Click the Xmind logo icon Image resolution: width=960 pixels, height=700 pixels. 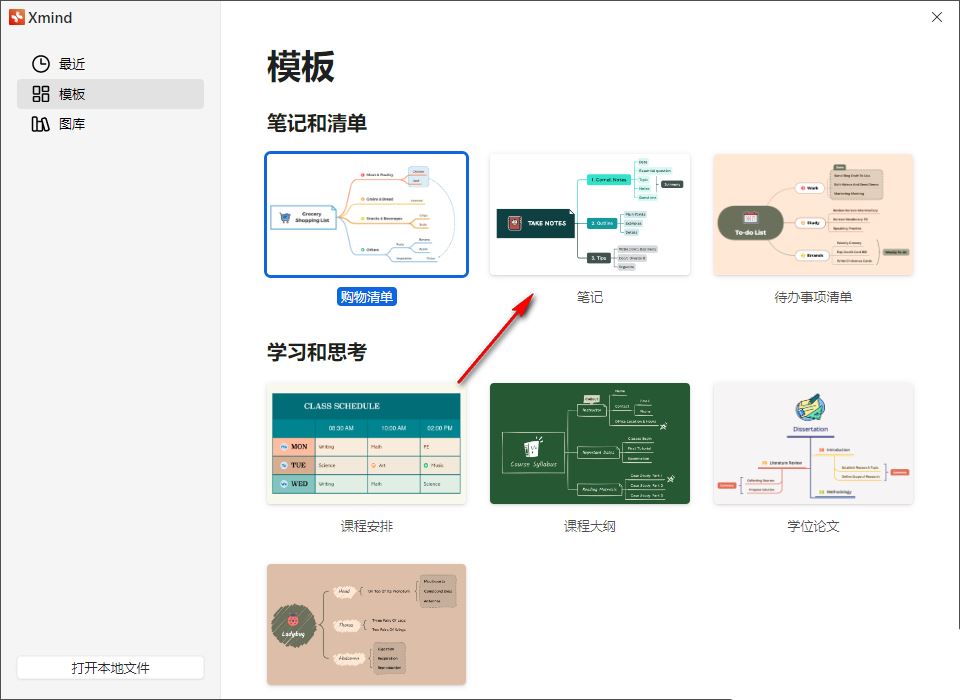17,17
